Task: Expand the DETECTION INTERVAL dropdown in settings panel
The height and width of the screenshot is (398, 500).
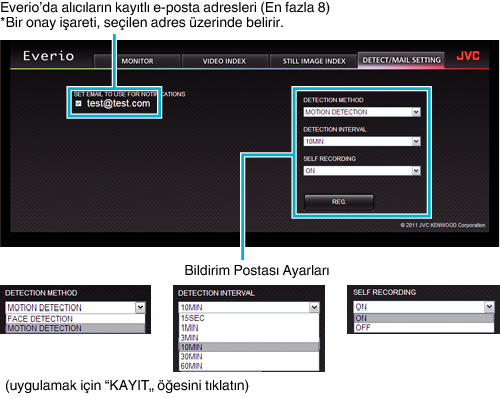Action: (x=362, y=141)
